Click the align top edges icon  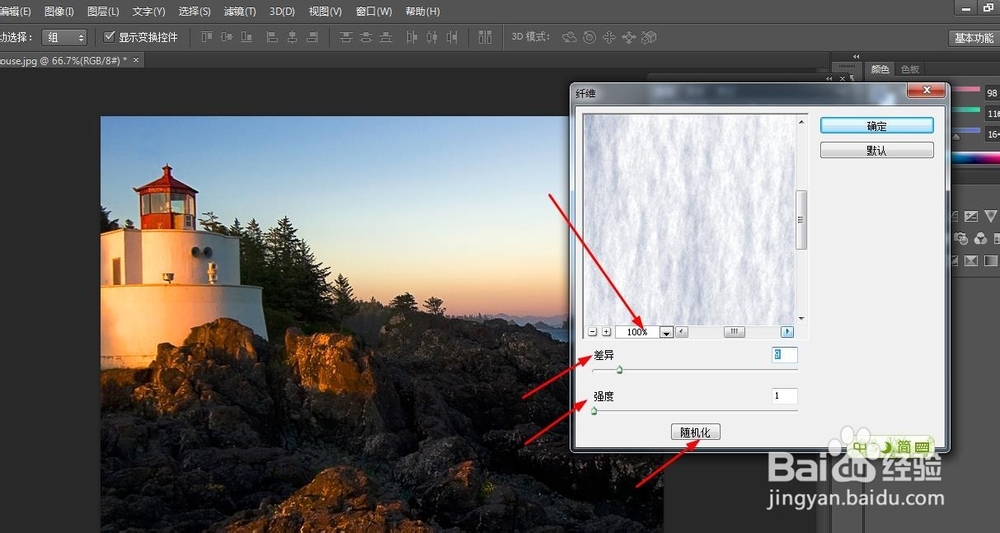tap(207, 37)
